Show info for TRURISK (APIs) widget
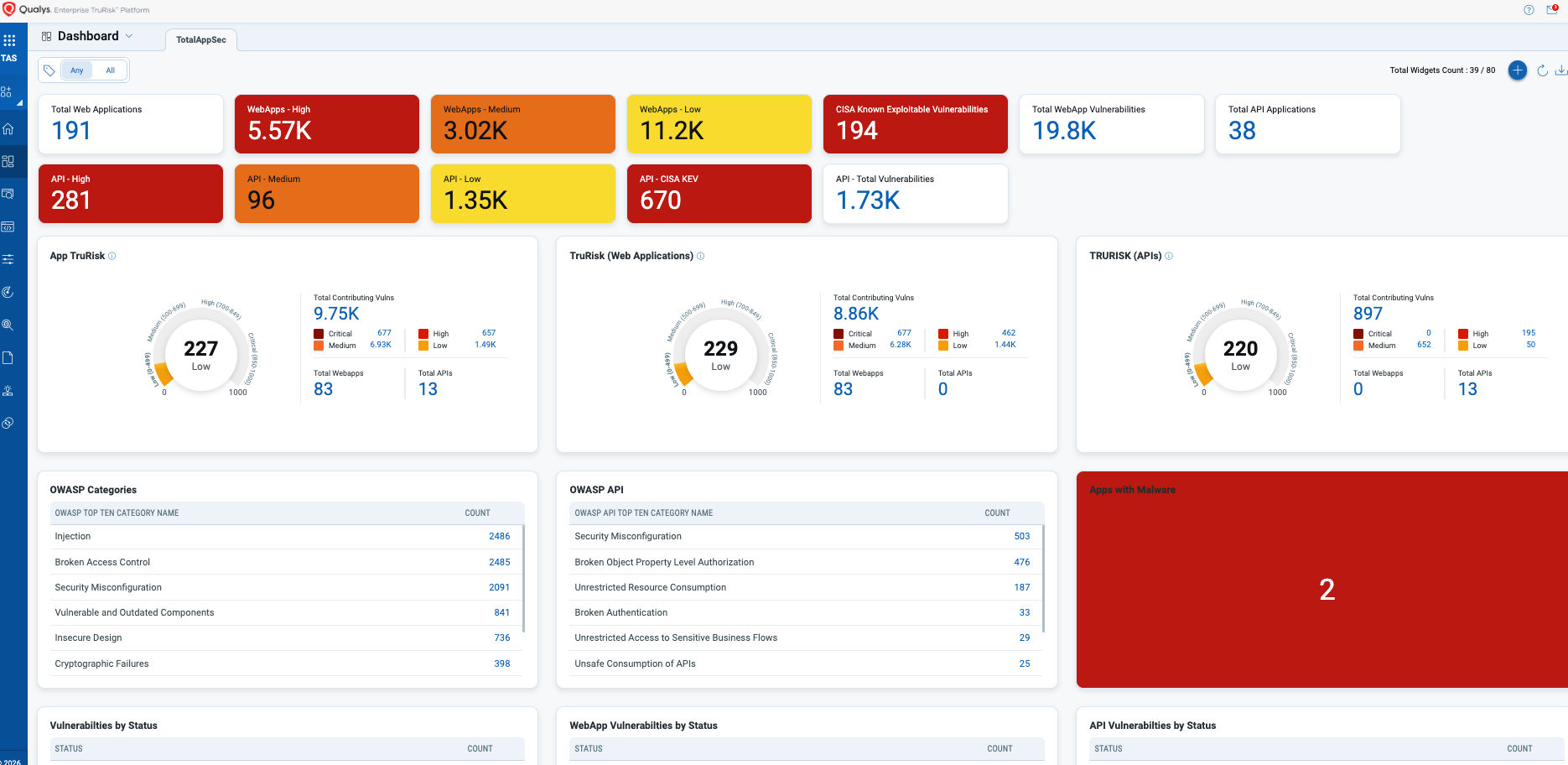The height and width of the screenshot is (765, 1568). click(x=1169, y=256)
